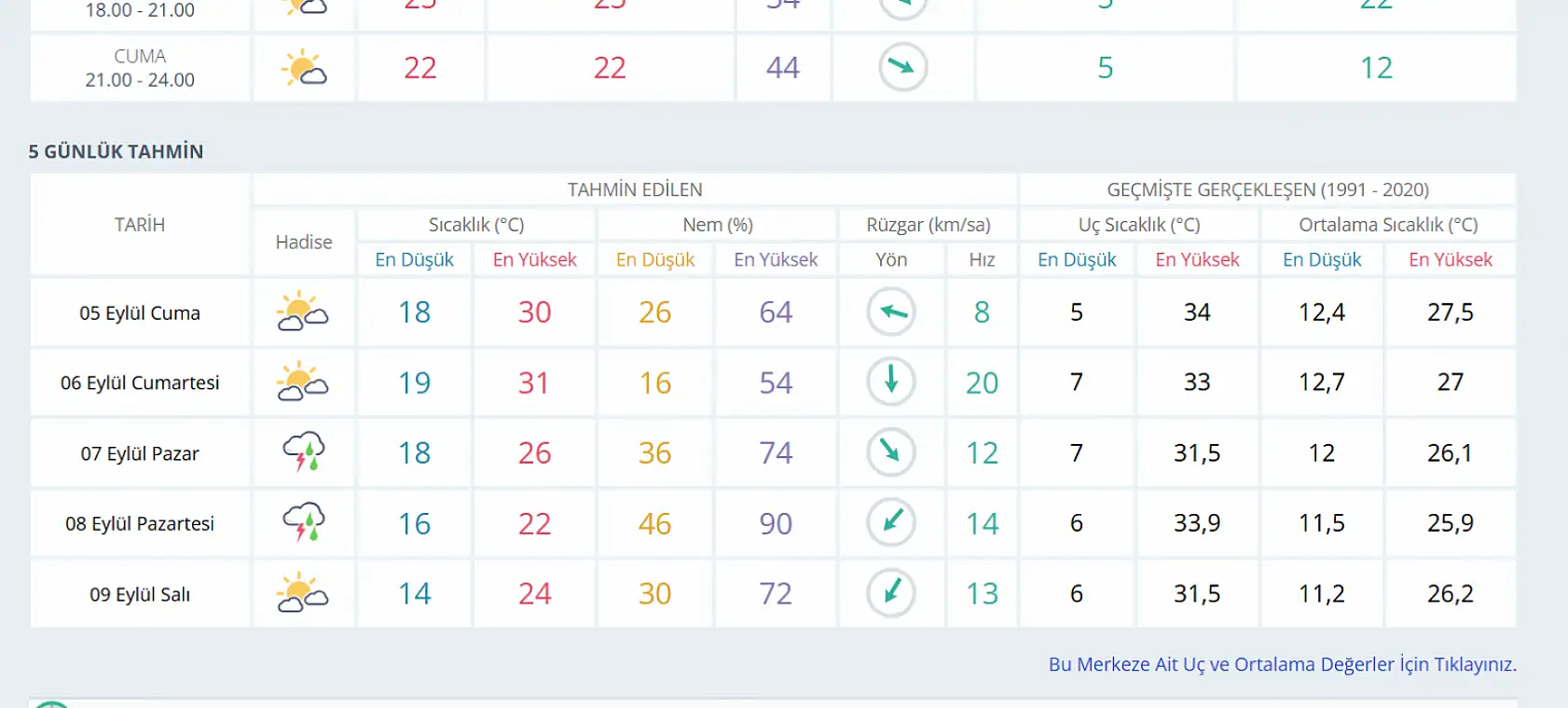Click the wind direction arrow for 05 Eylül Cuma
The width and height of the screenshot is (1568, 708).
(891, 312)
